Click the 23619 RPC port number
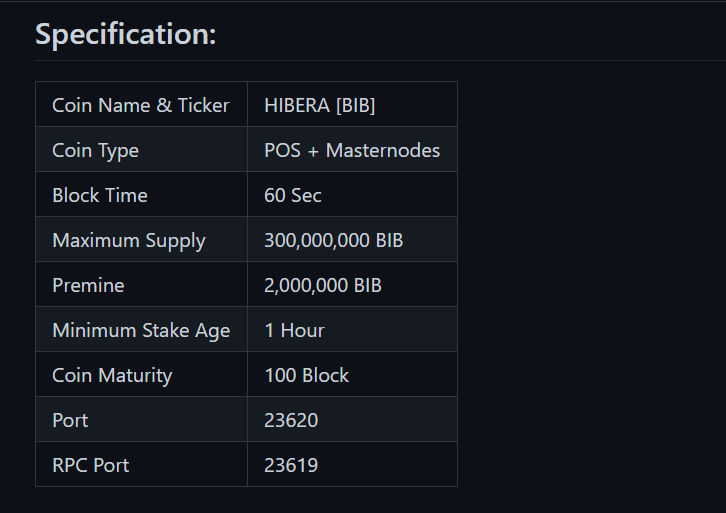This screenshot has height=513, width=726. (x=291, y=465)
